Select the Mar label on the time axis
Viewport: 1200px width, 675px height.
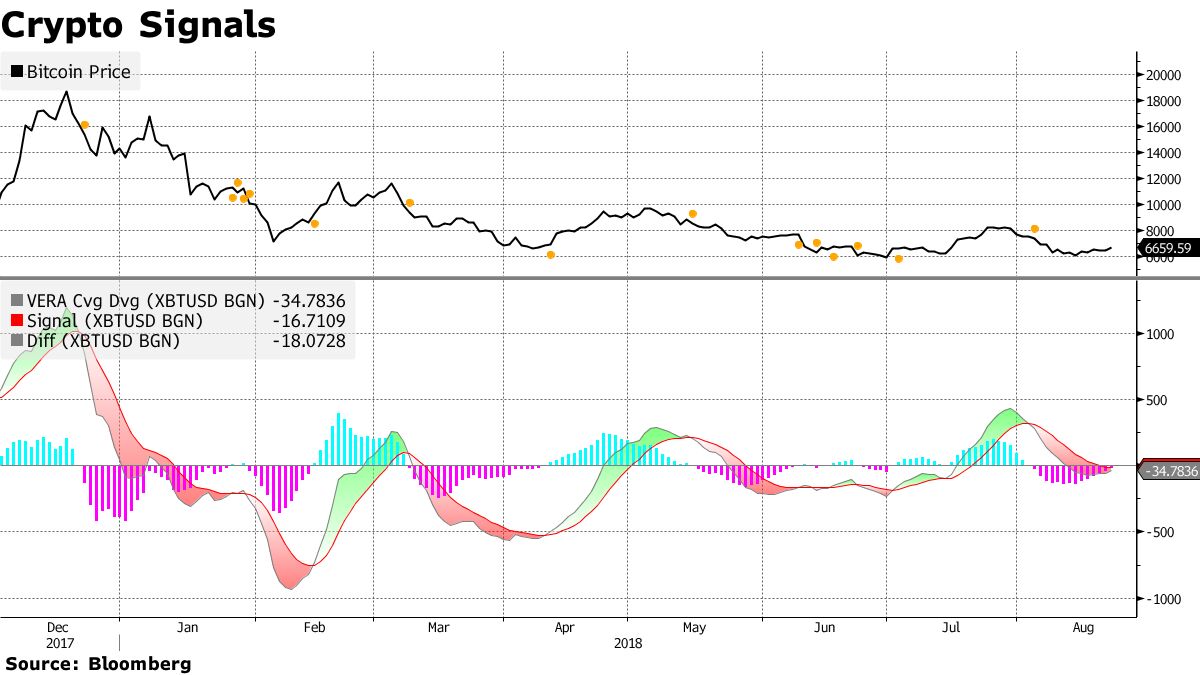pos(438,628)
